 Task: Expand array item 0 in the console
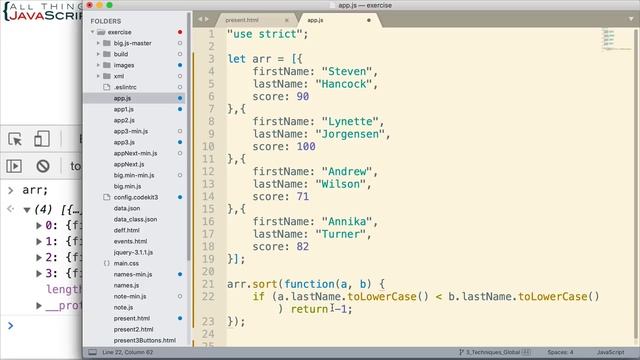(x=39, y=225)
